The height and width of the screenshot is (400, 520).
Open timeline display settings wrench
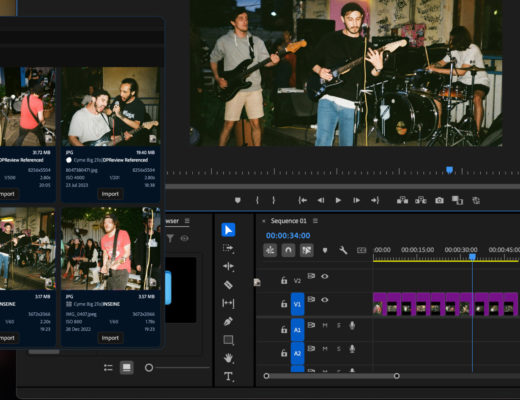tap(343, 250)
